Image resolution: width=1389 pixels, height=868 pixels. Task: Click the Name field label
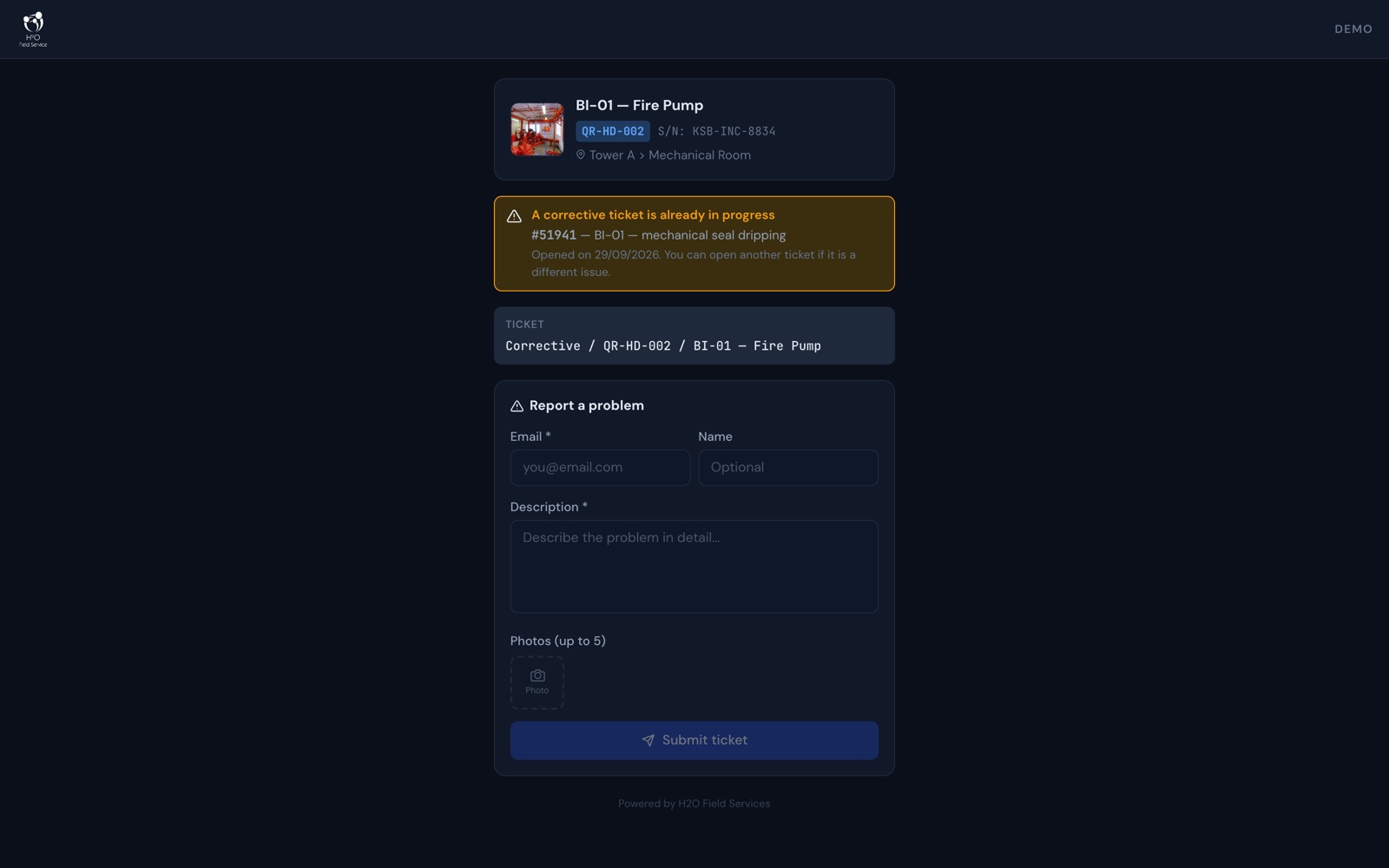pos(715,437)
